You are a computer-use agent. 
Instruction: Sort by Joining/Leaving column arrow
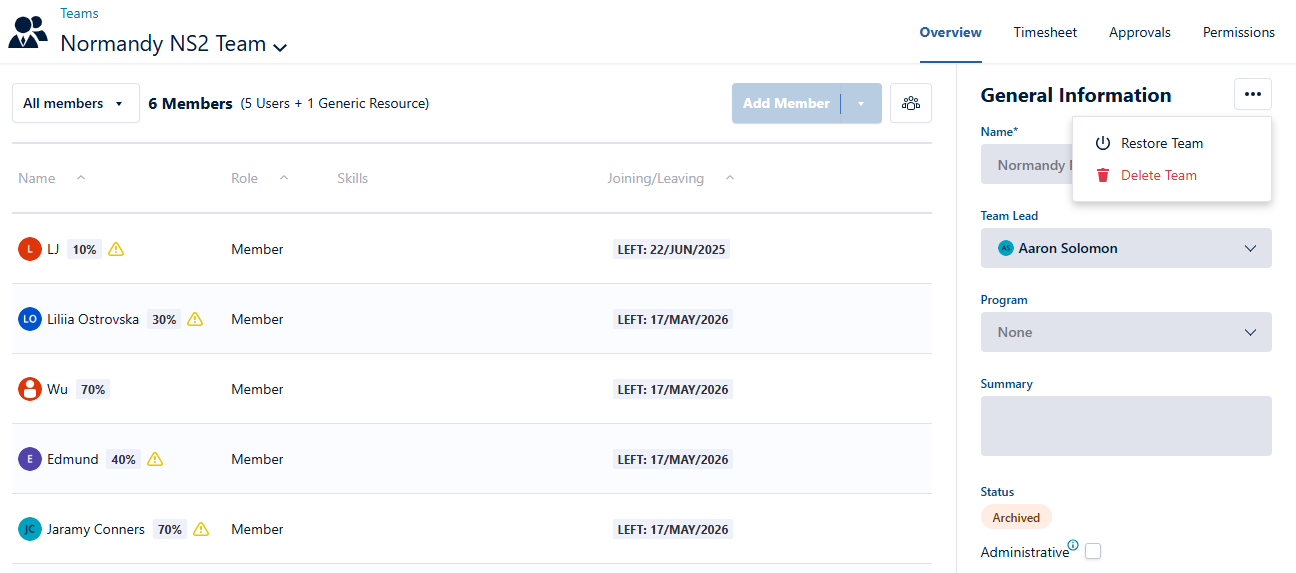pyautogui.click(x=729, y=178)
